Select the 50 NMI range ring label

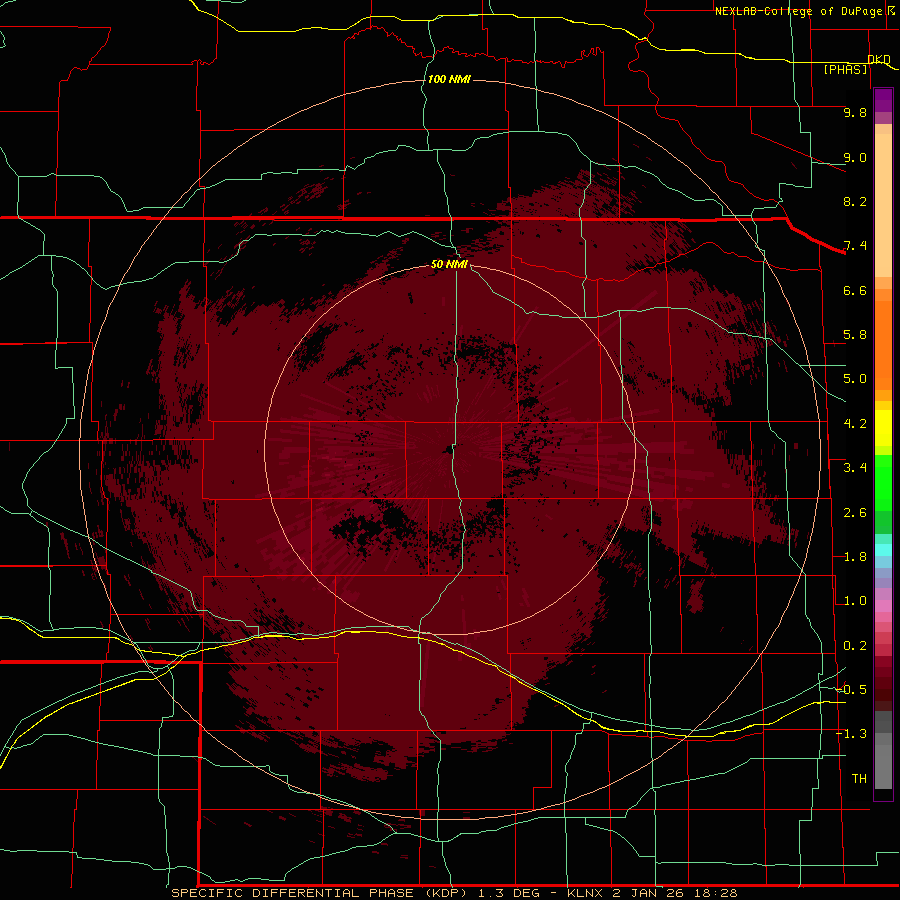(x=449, y=264)
